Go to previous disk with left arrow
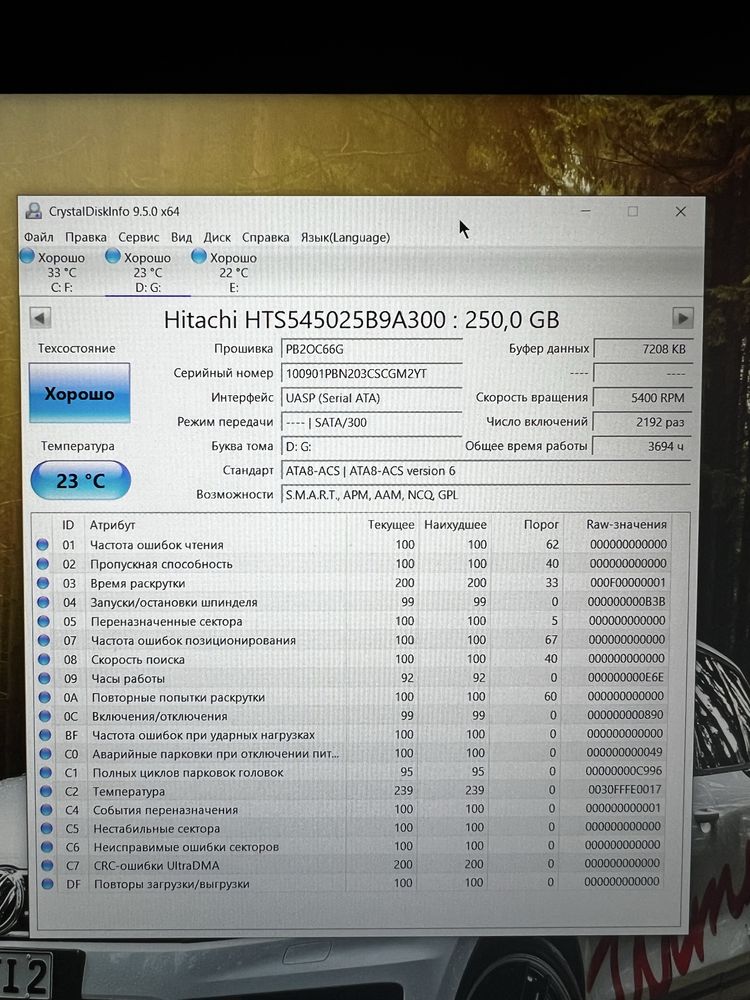750x1000 pixels. [40, 318]
